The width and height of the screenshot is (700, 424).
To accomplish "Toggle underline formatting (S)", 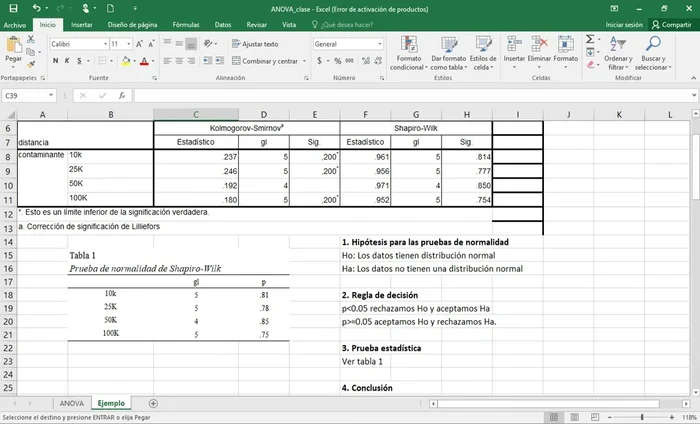I will click(79, 61).
